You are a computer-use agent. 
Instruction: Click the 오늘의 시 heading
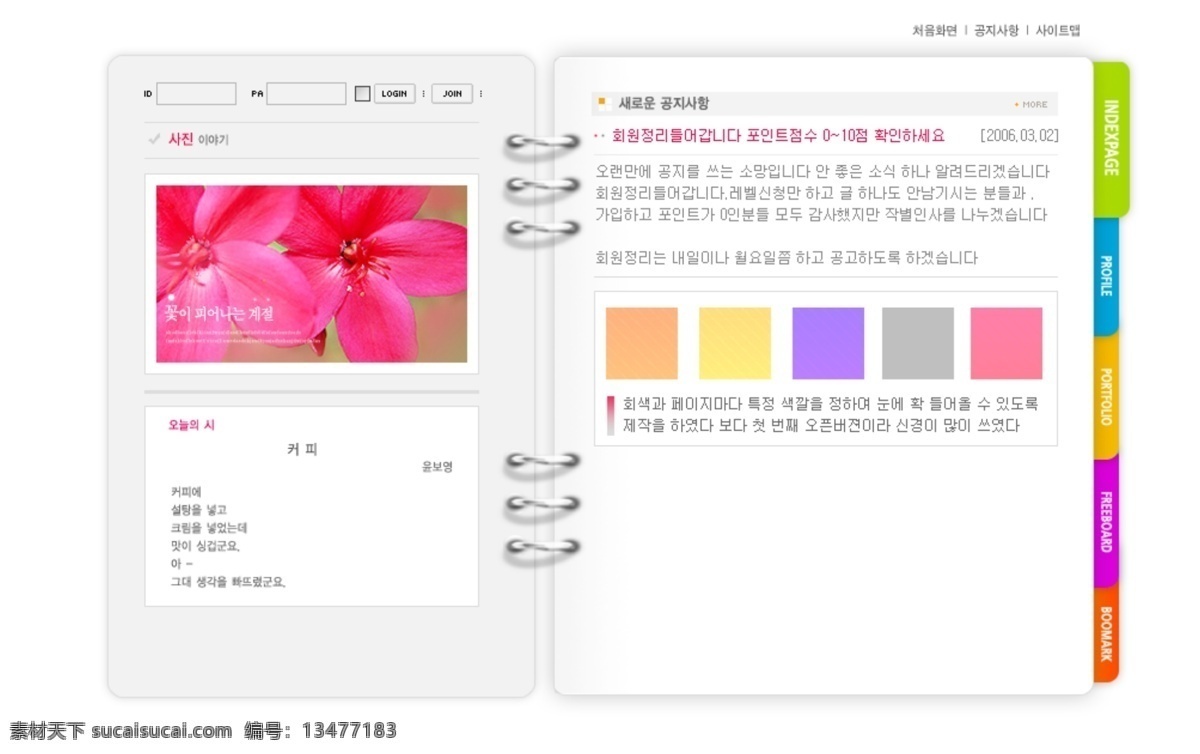[x=191, y=425]
